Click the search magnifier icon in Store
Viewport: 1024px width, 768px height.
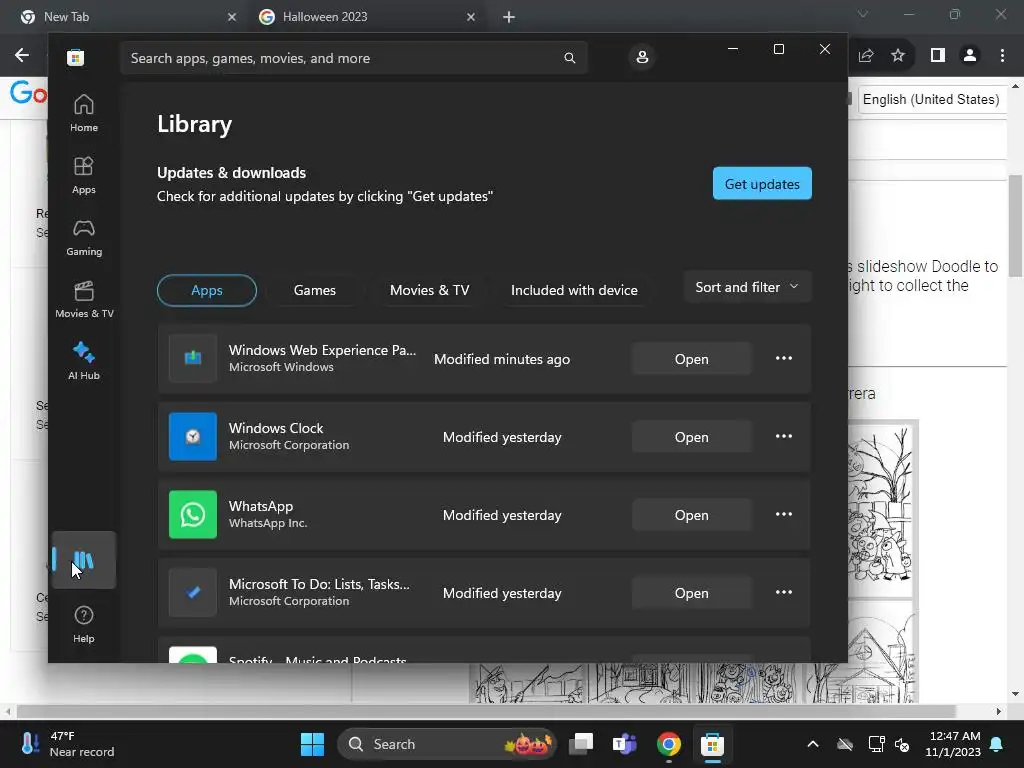569,58
